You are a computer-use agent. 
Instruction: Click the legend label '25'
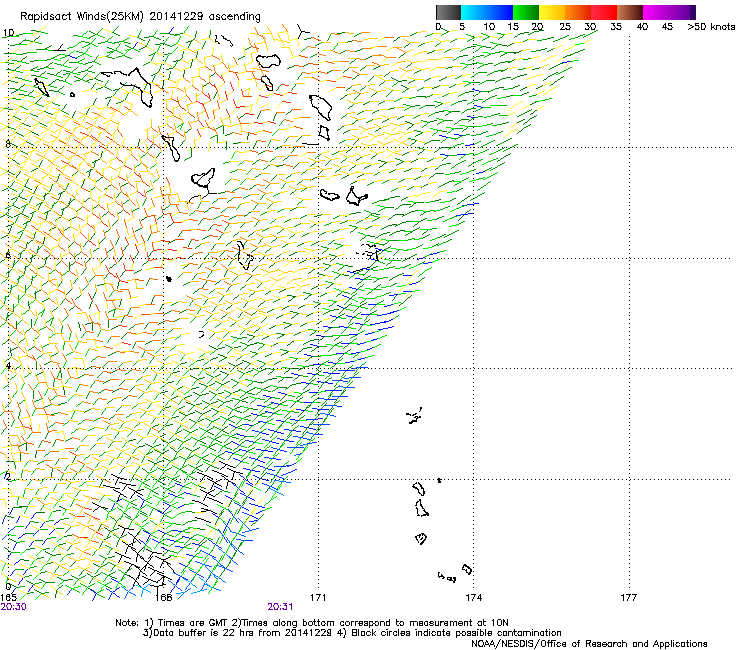[565, 27]
